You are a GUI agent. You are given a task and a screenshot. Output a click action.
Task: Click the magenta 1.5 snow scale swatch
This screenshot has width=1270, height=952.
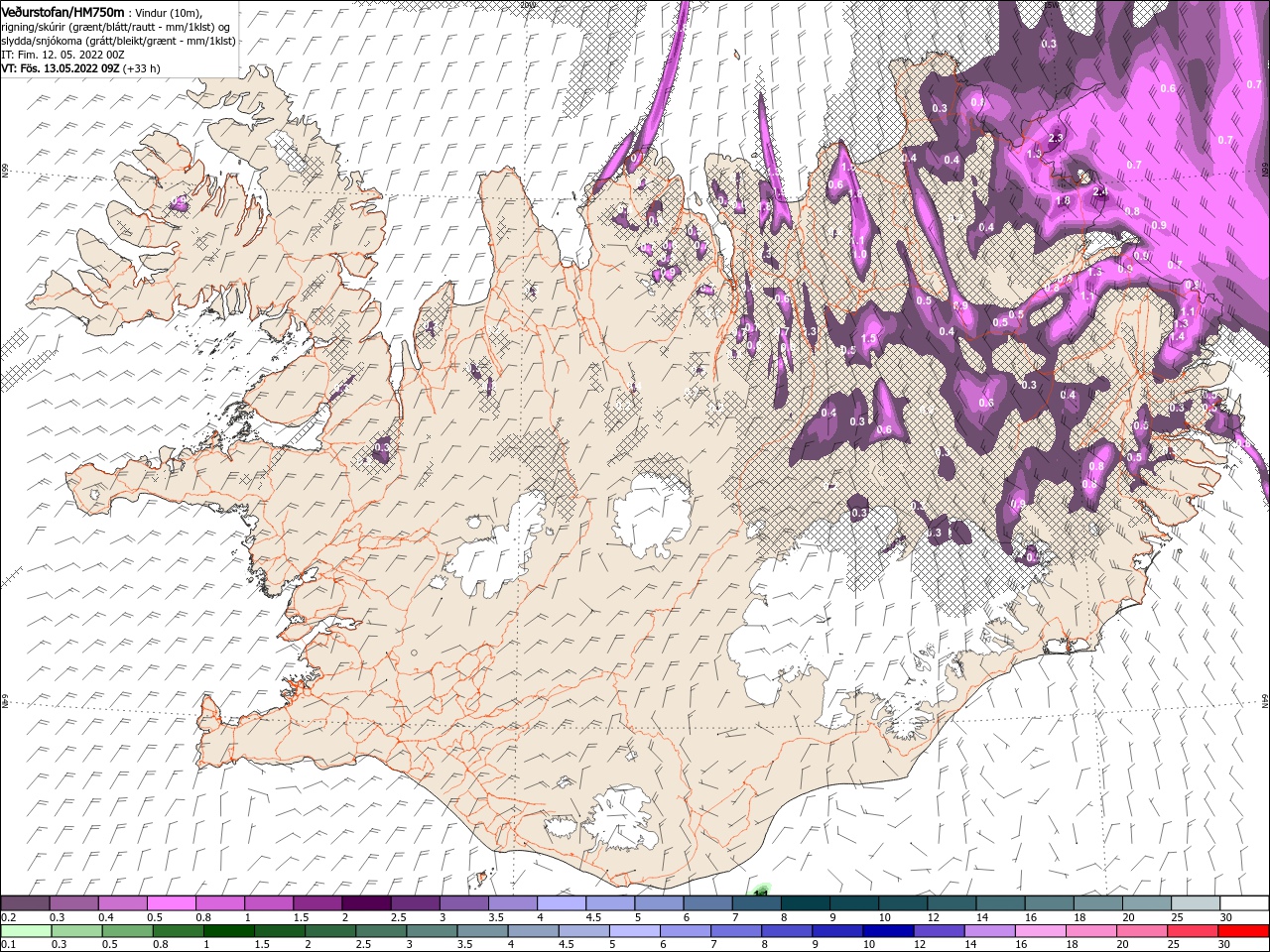(317, 903)
